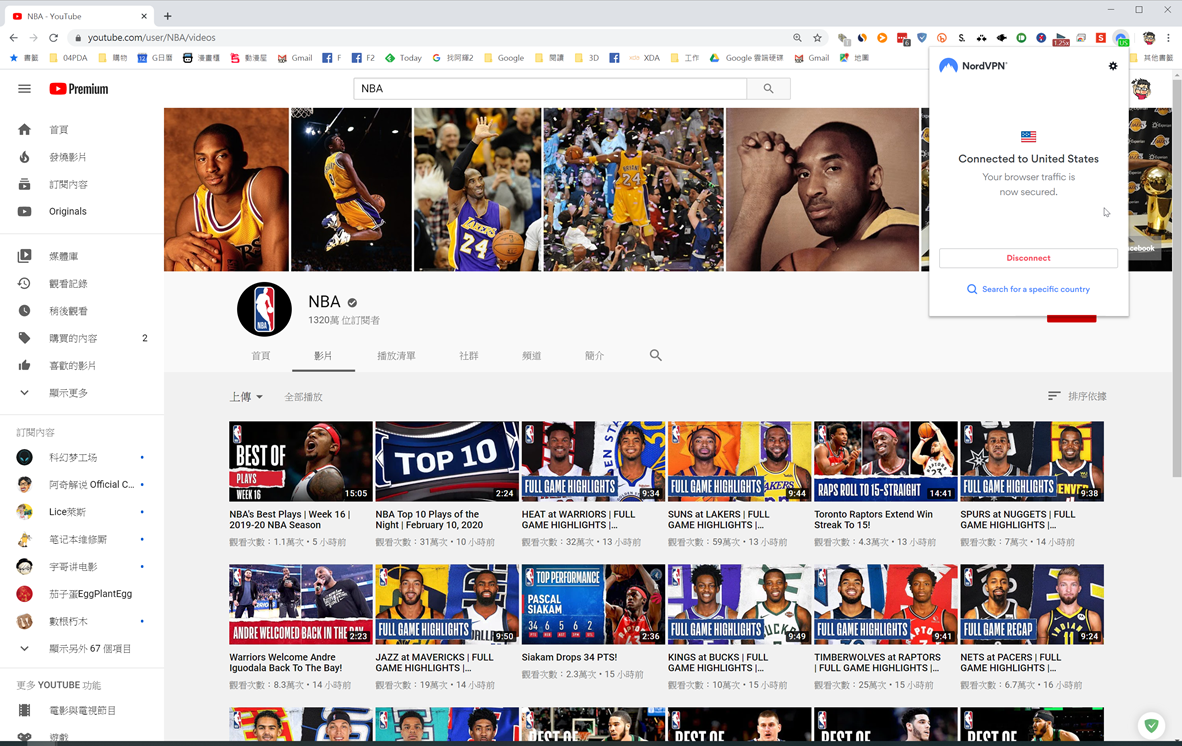
Task: Click Search for a specific country
Action: click(1028, 289)
